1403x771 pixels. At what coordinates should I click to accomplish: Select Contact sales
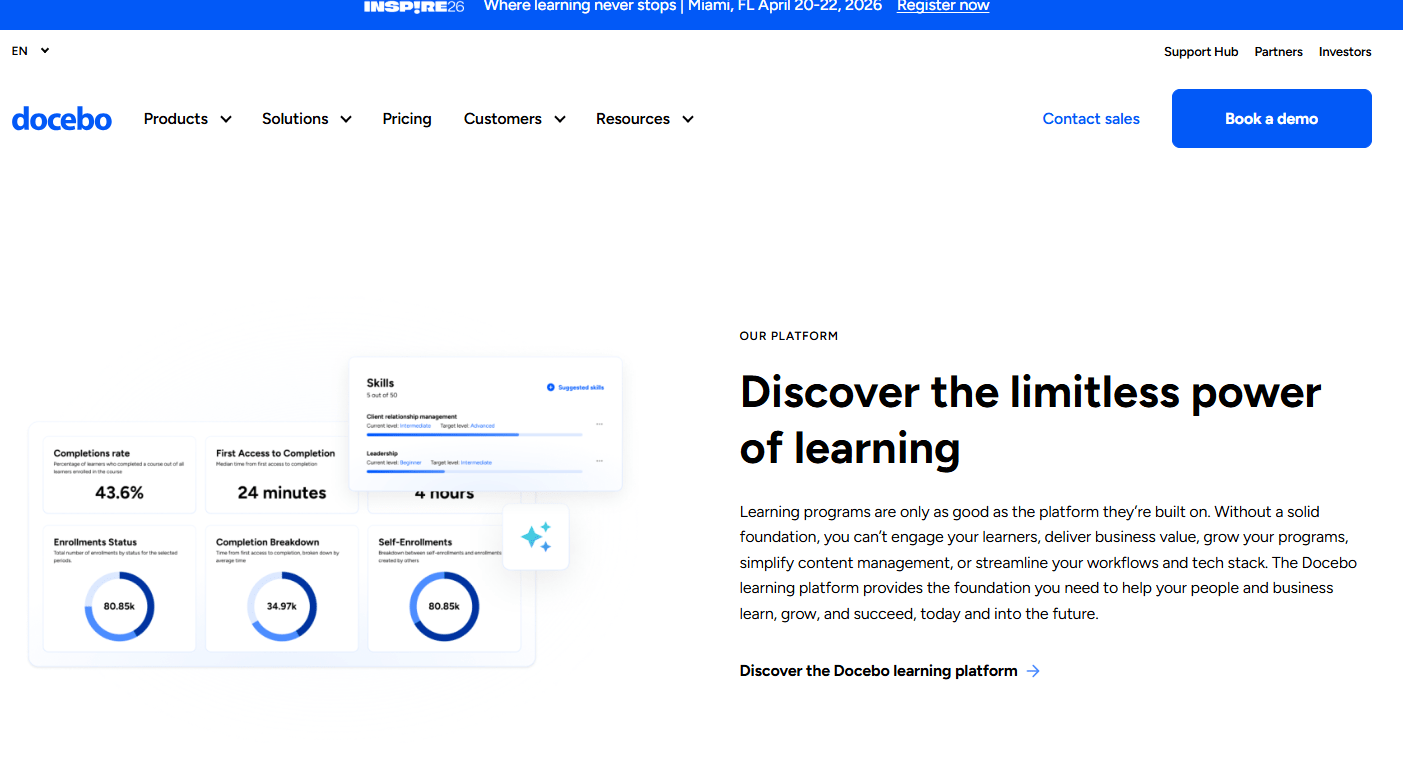(x=1091, y=118)
